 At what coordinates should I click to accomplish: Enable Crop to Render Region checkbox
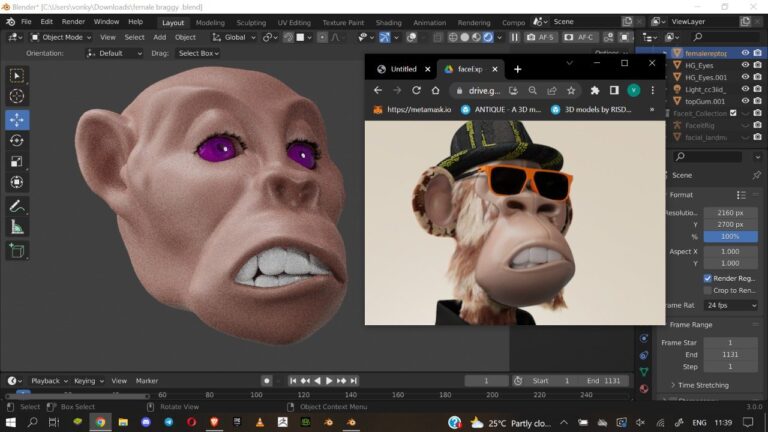click(707, 290)
